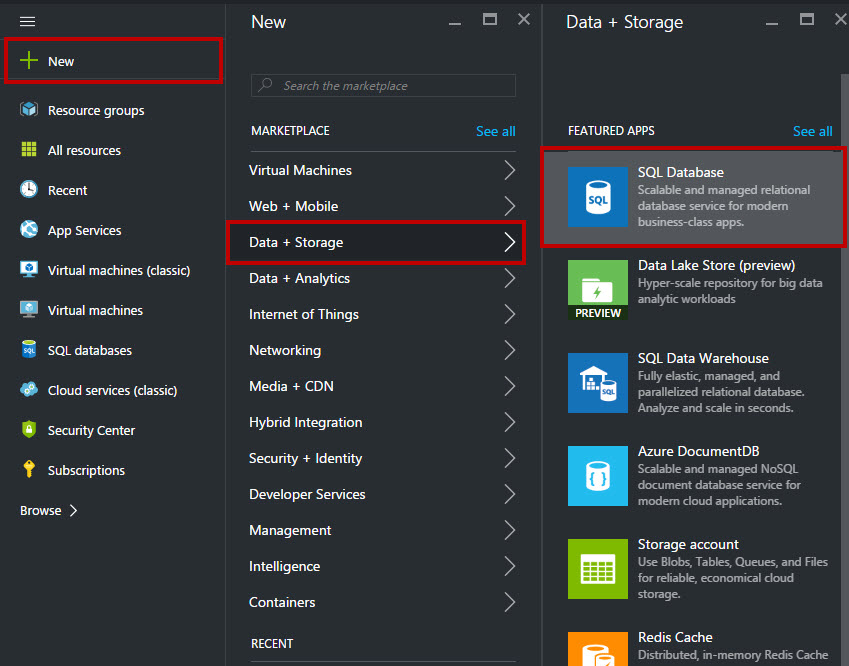849x666 pixels.
Task: Expand Data + Storage category chevron
Action: [x=510, y=242]
